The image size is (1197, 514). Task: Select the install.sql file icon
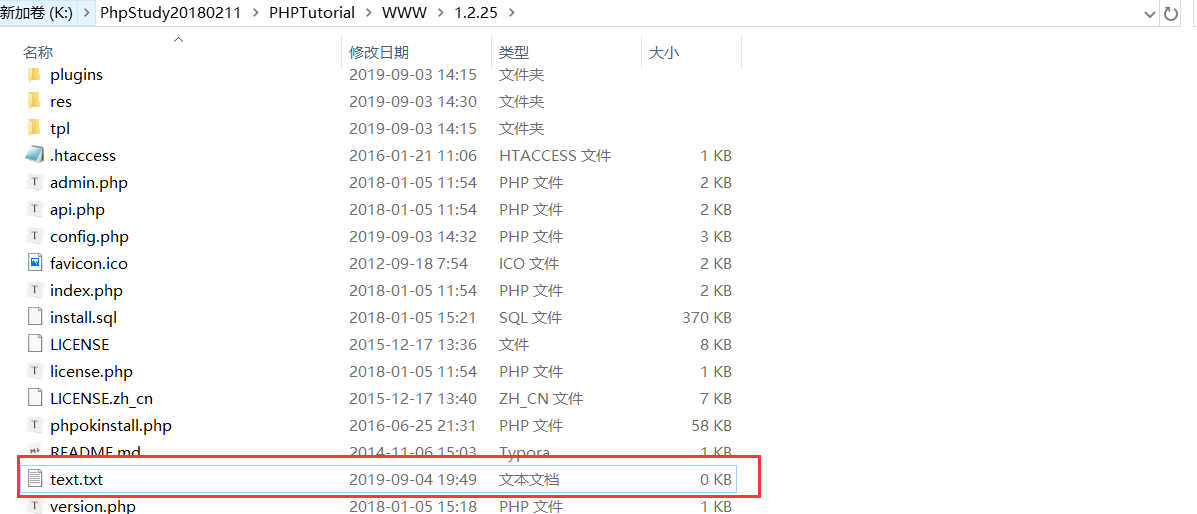coord(34,317)
